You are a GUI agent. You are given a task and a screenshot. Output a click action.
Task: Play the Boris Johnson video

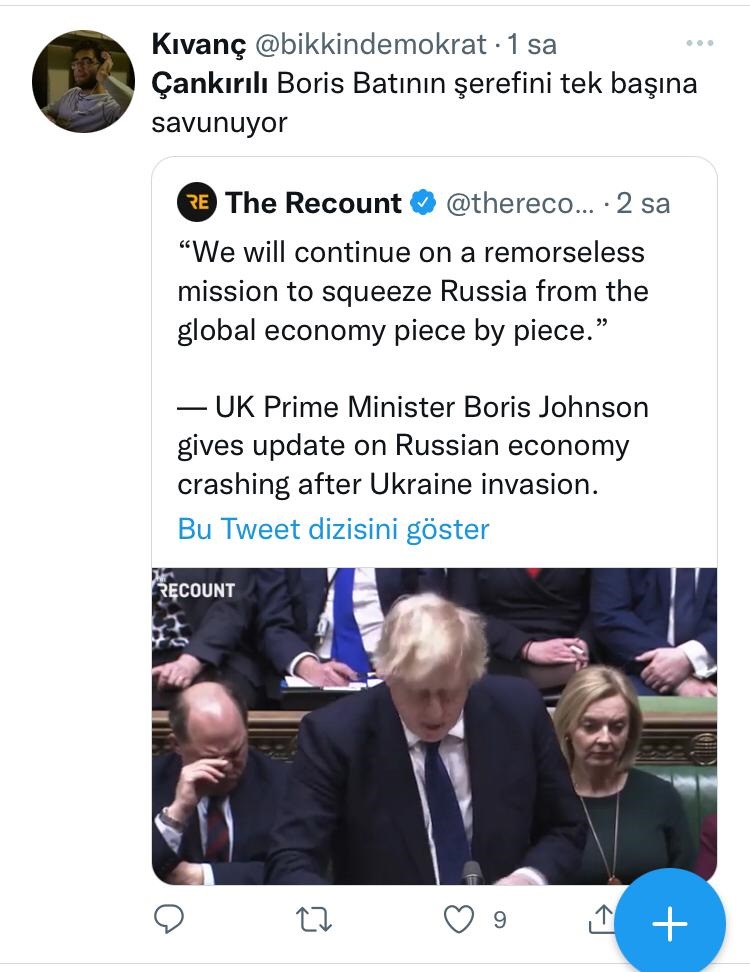[434, 725]
